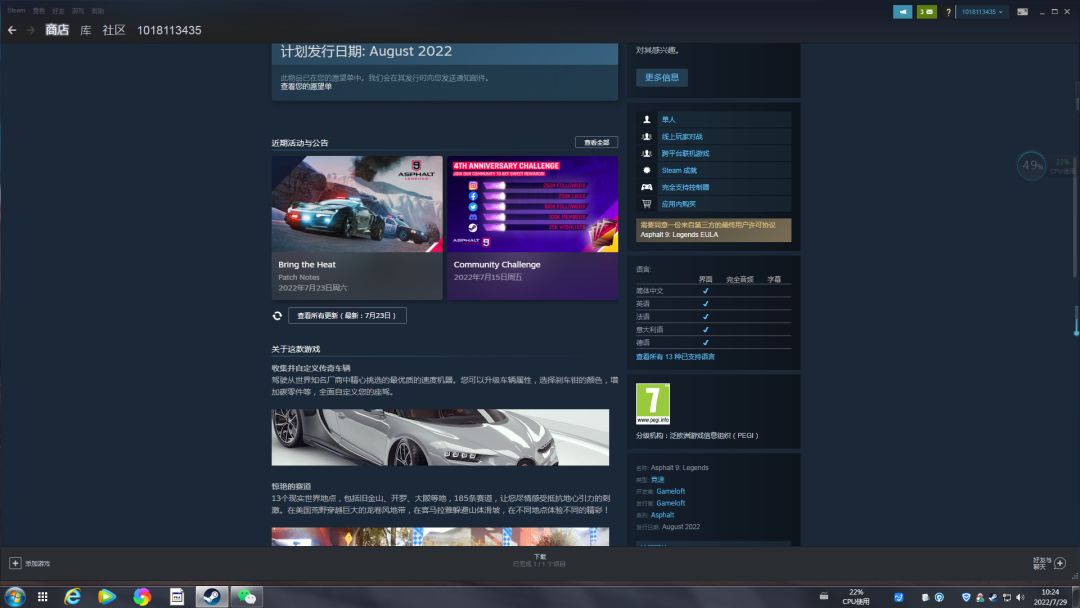Open the green inbox notifications button

[926, 12]
